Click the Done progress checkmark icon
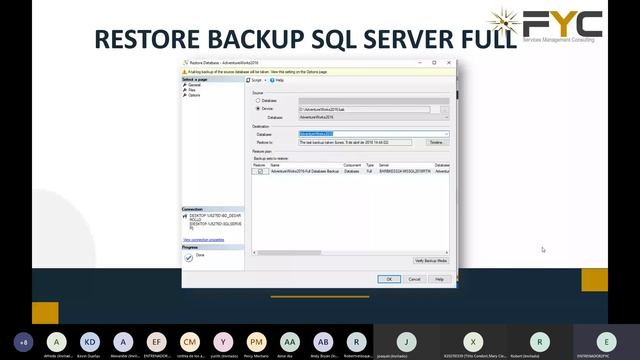Screen dimensions: 640x360 point(189,258)
